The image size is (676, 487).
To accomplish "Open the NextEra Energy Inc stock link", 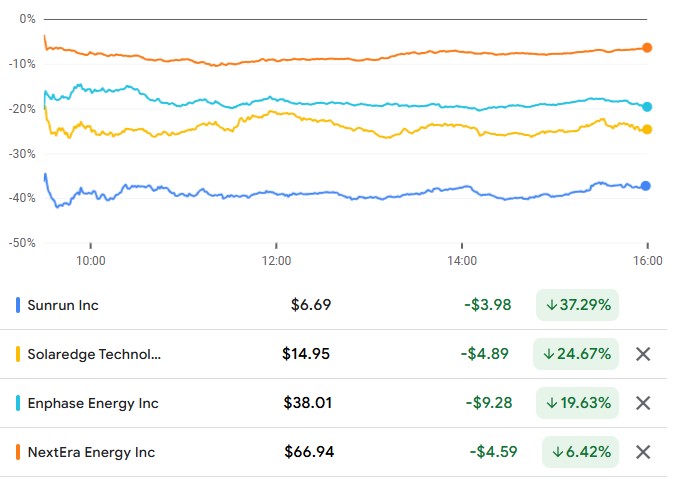I will (x=91, y=452).
